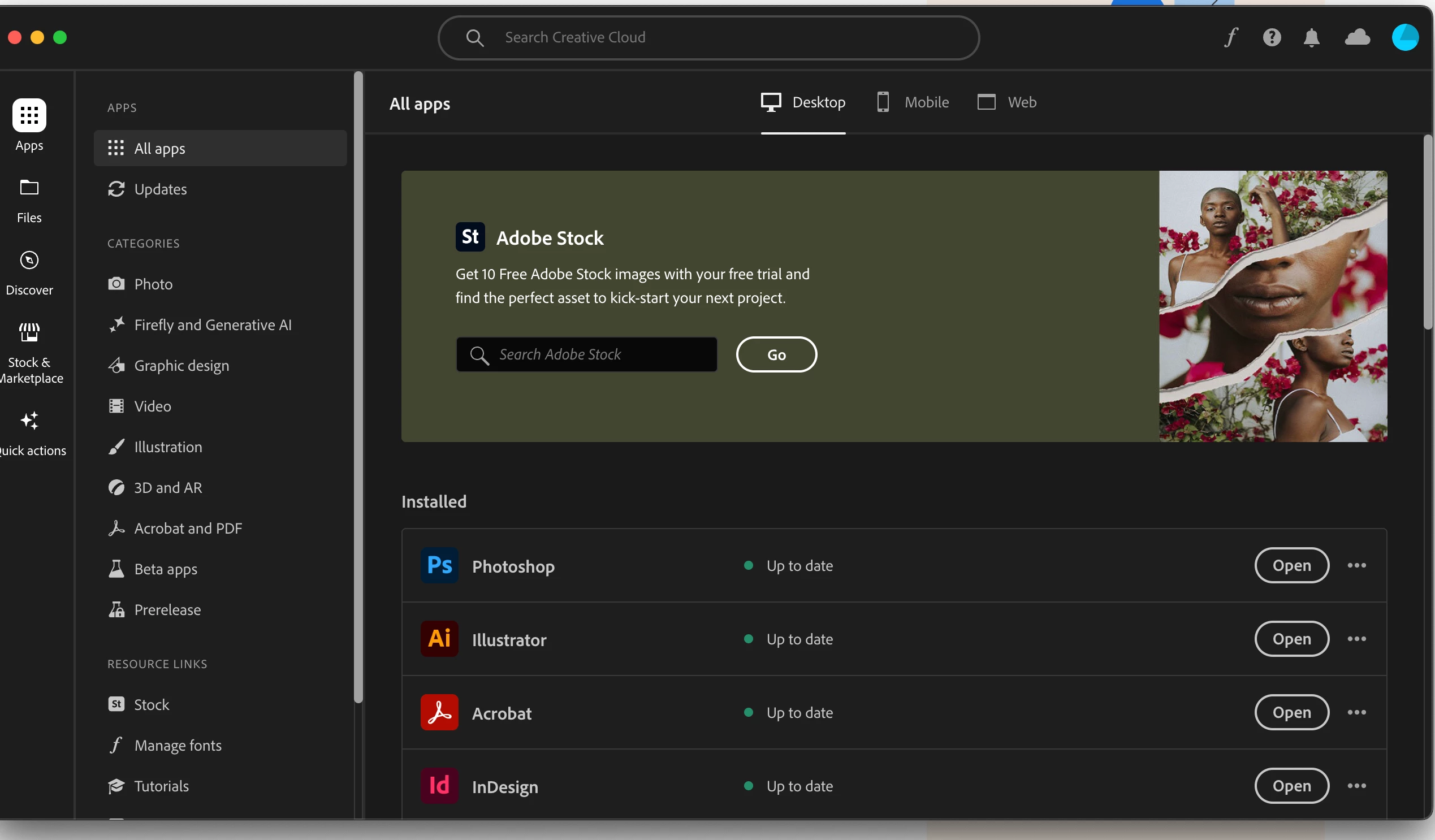Open more options menu for Illustrator

click(1356, 638)
